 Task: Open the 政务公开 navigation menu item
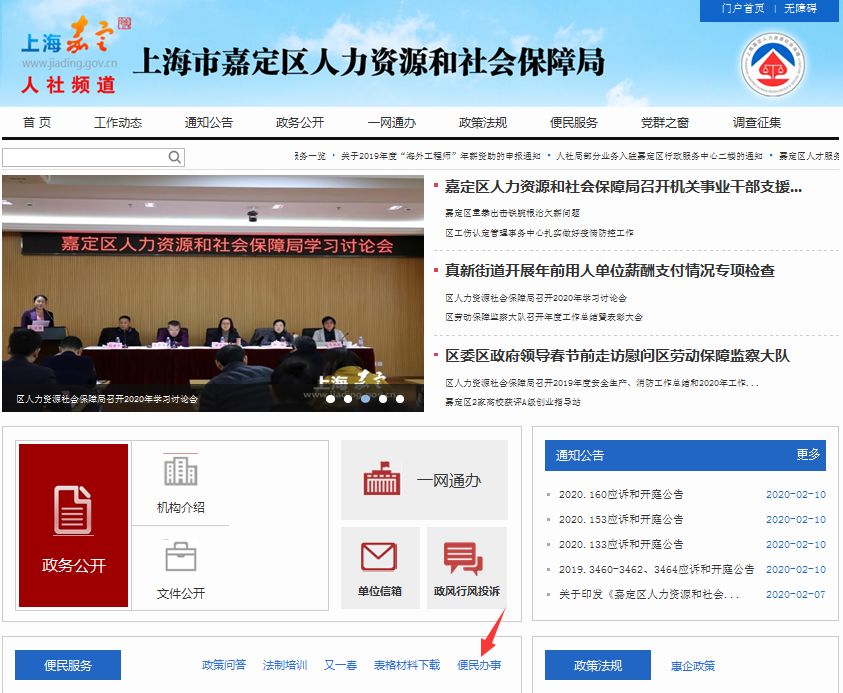click(299, 123)
